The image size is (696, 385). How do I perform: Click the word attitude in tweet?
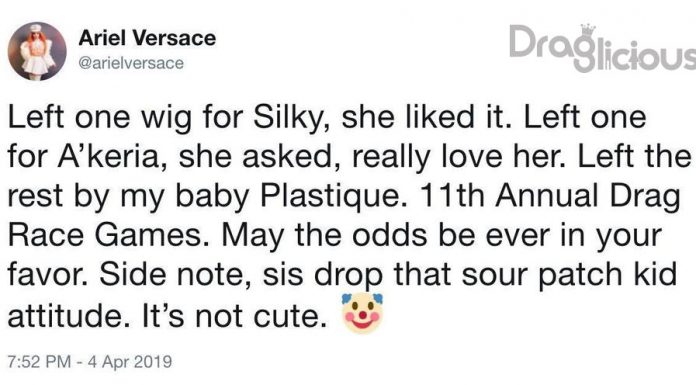67,316
